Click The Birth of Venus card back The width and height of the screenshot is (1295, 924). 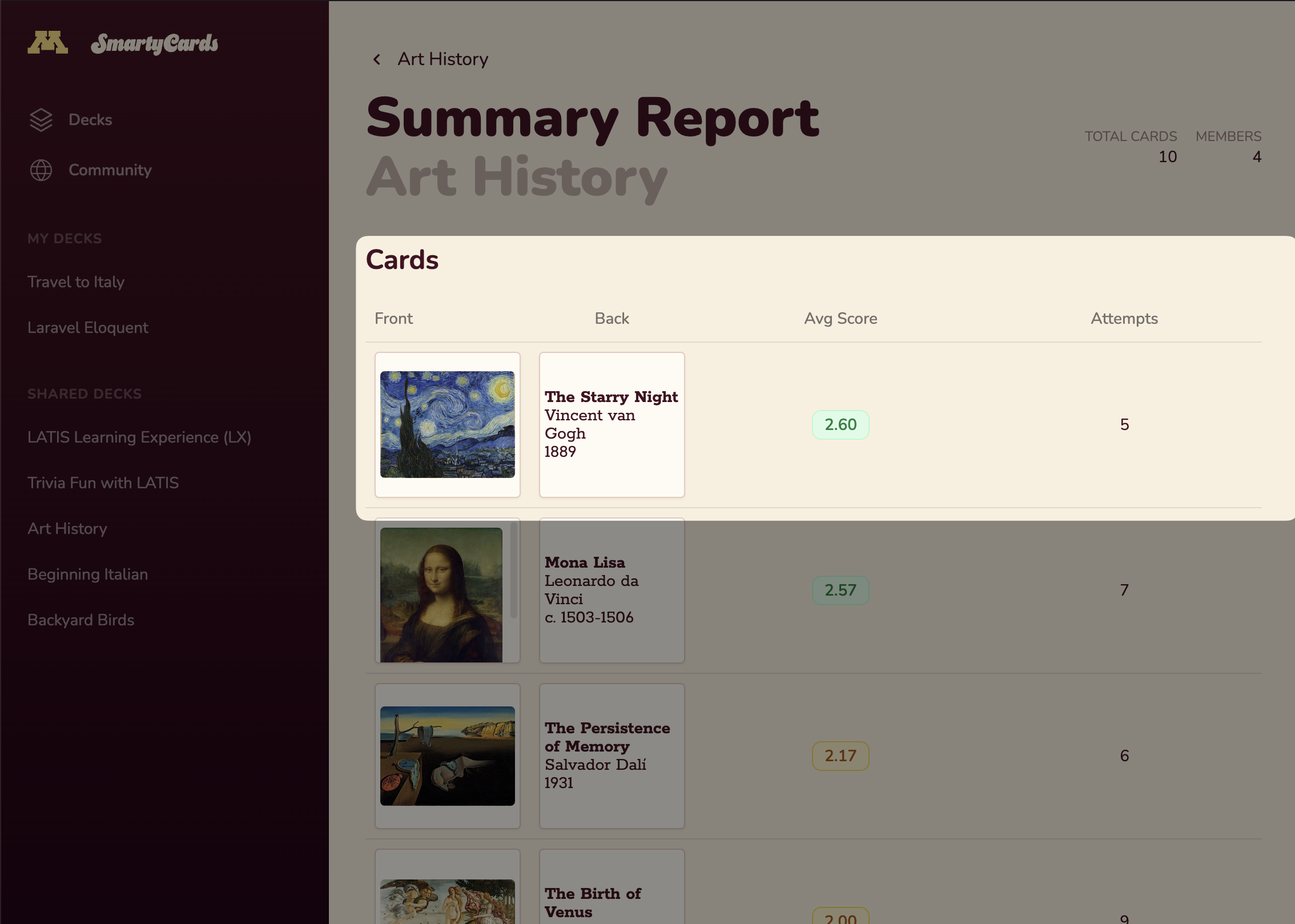pos(612,887)
